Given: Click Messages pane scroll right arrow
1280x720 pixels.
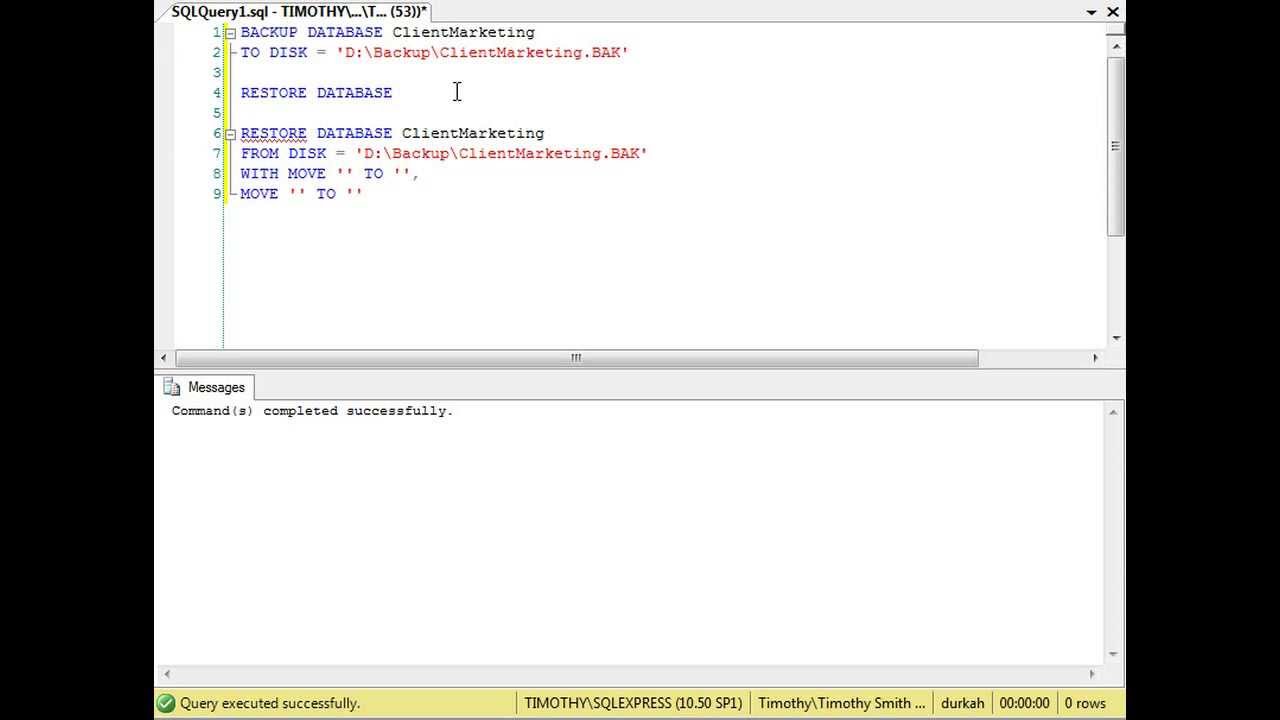Looking at the screenshot, I should (1093, 674).
